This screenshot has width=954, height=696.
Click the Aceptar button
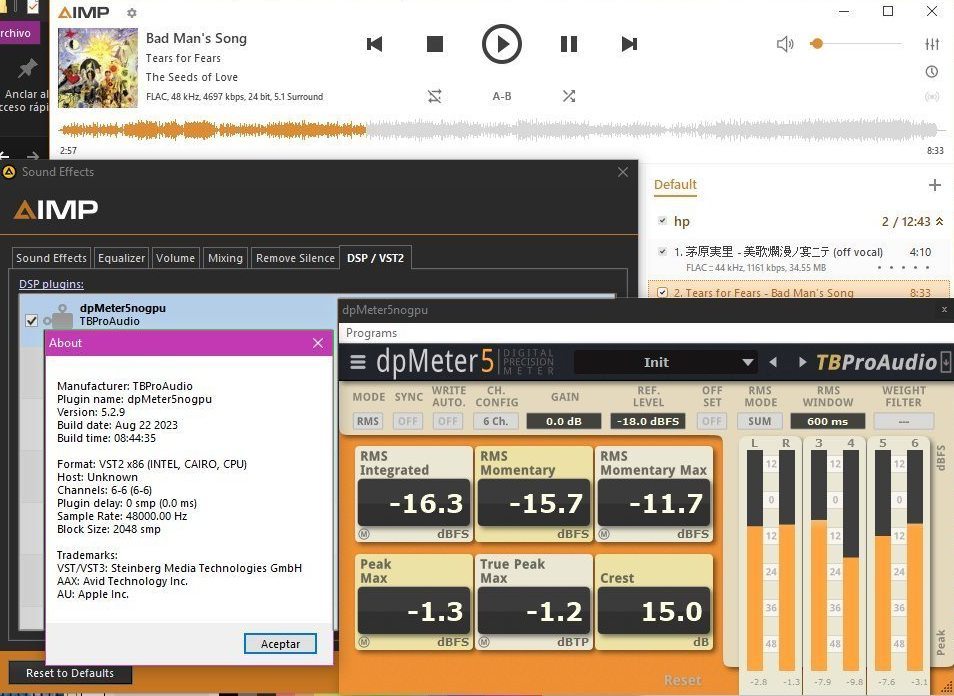click(x=280, y=644)
